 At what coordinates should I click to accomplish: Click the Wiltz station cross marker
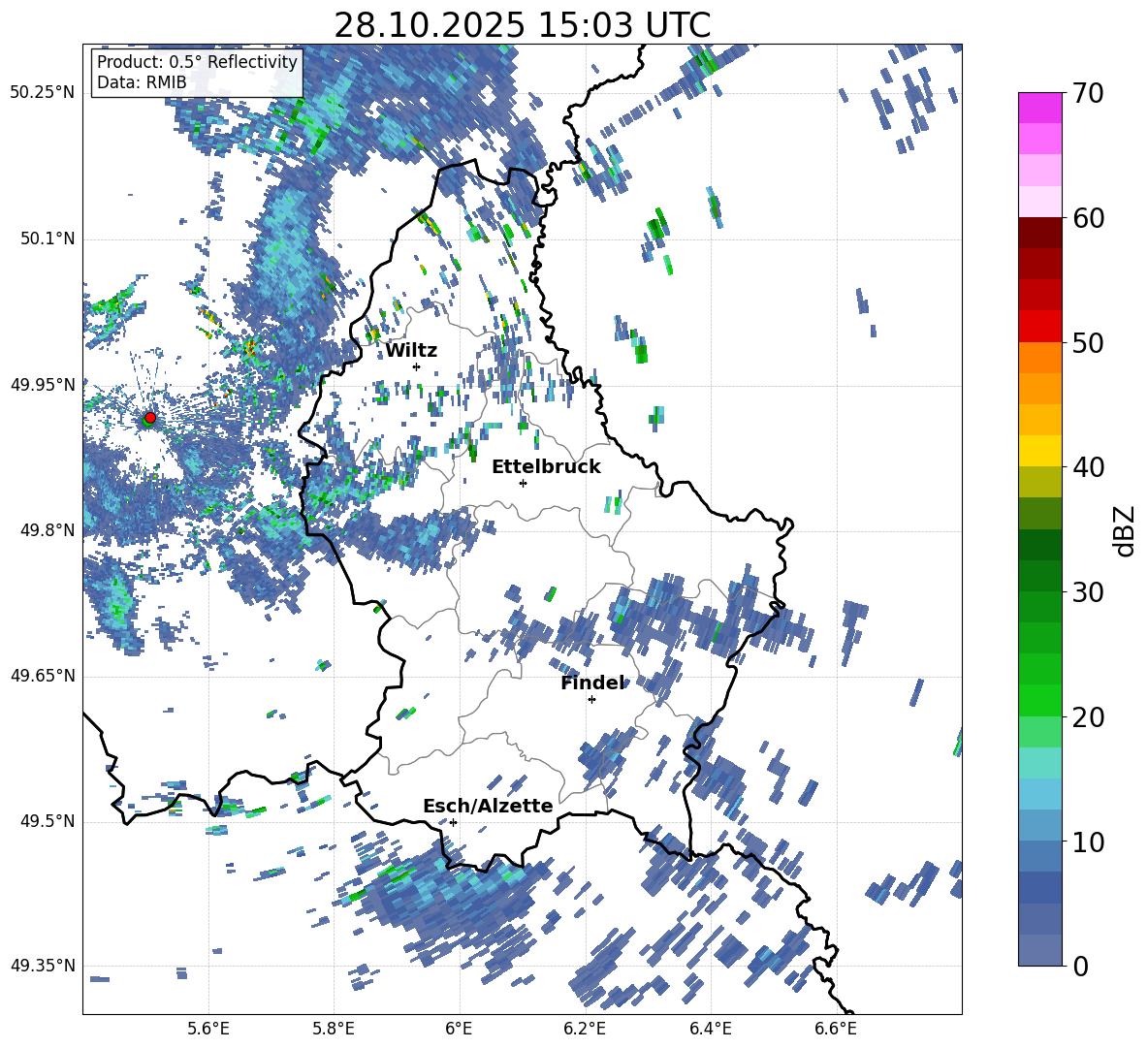tap(417, 366)
